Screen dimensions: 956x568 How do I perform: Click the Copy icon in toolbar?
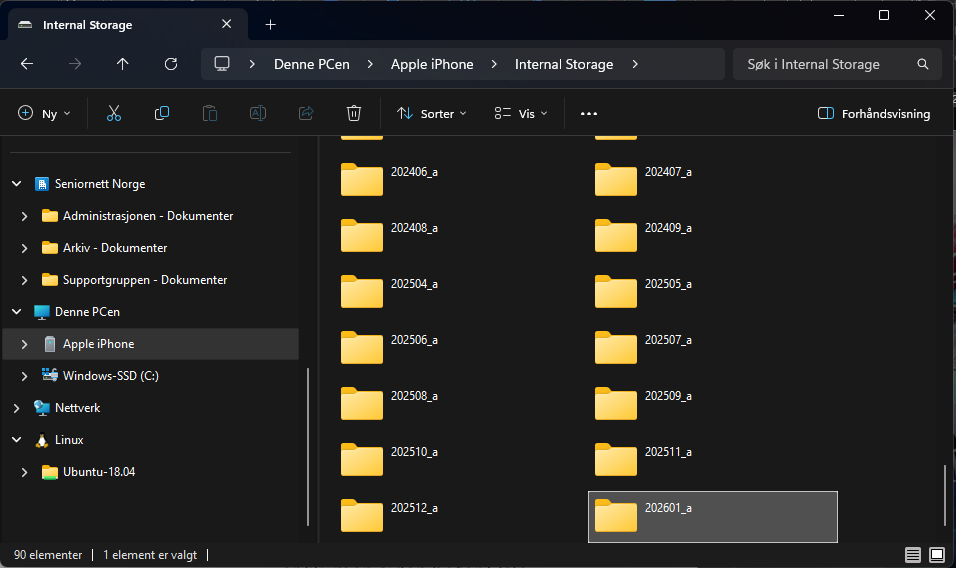tap(162, 114)
